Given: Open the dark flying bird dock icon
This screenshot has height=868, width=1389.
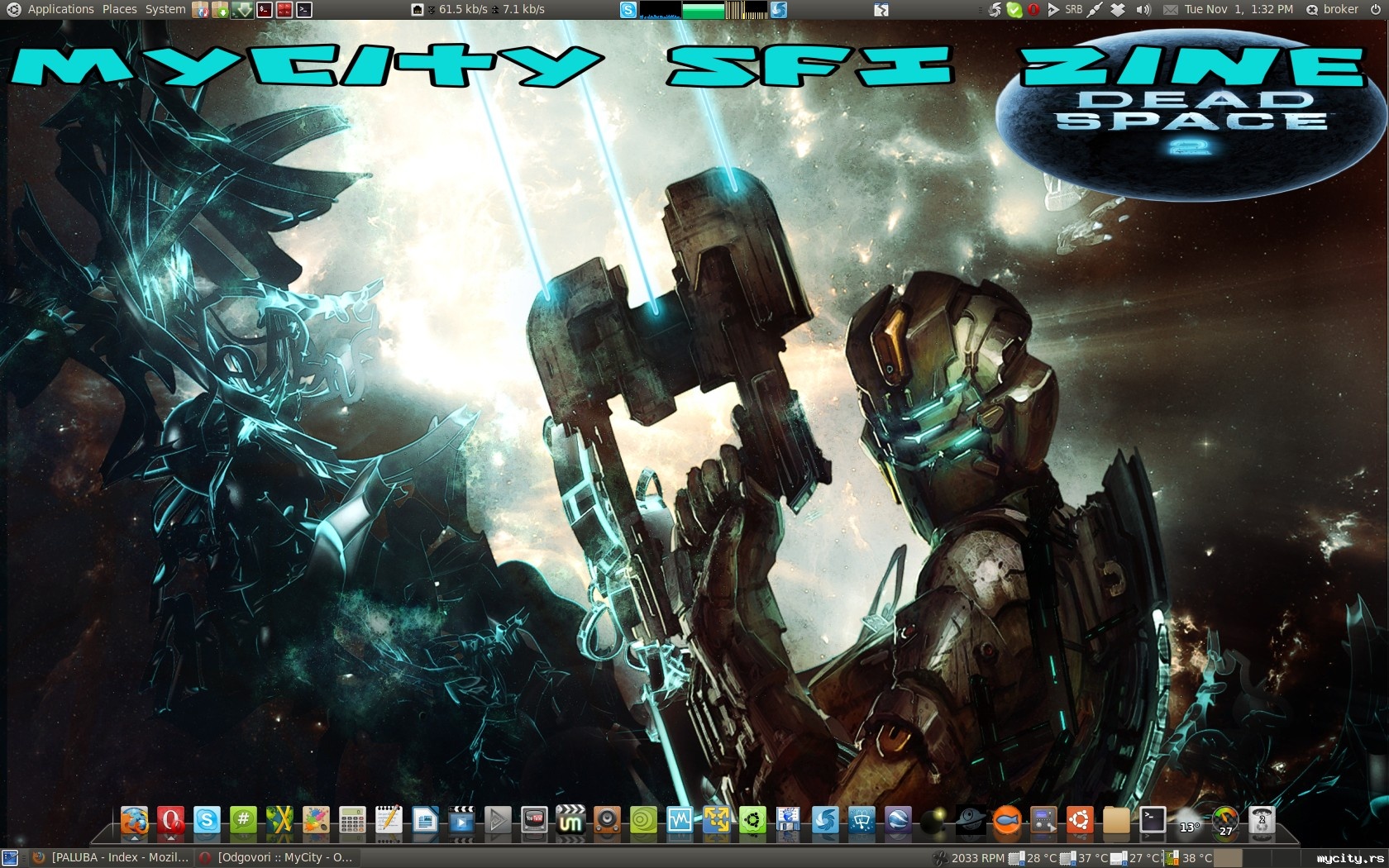Looking at the screenshot, I should tap(971, 821).
